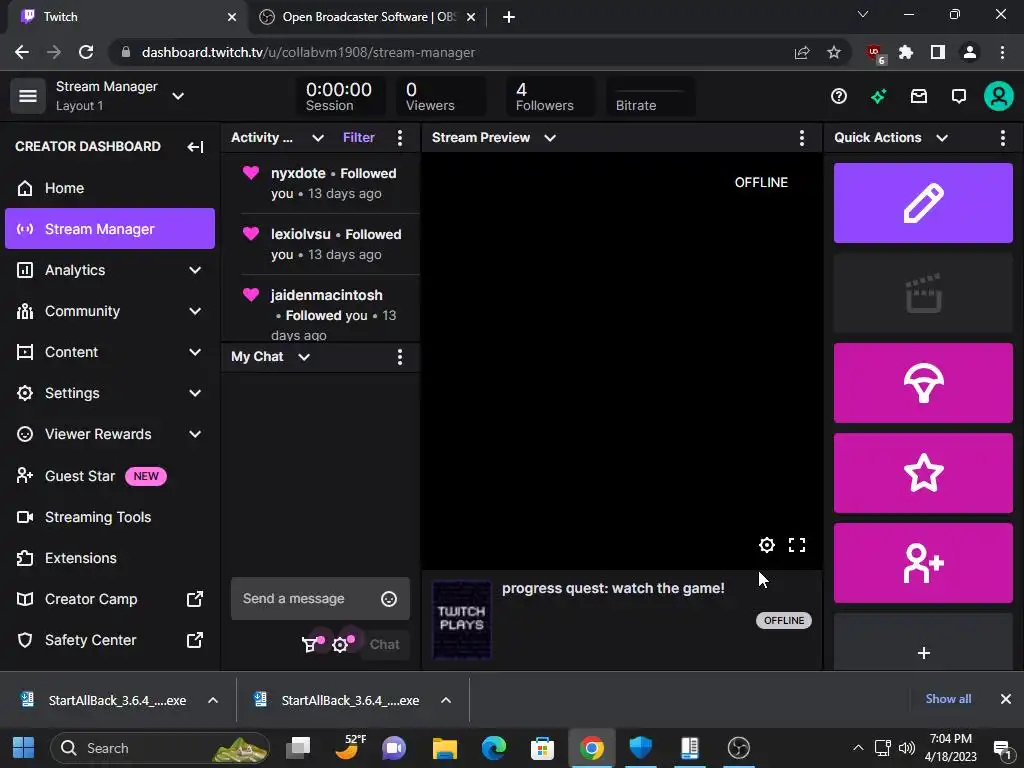
Task: Click the Chat send button
Action: (385, 645)
